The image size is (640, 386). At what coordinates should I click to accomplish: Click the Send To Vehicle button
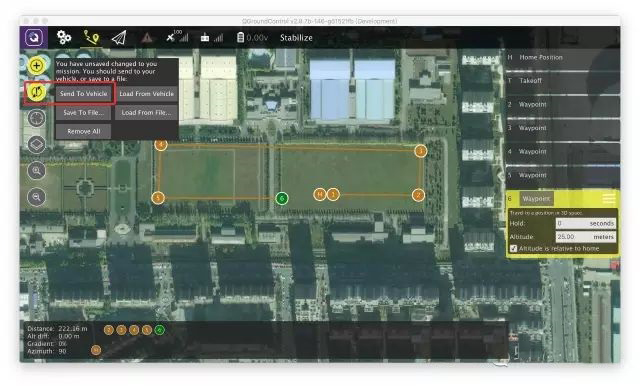click(83, 93)
